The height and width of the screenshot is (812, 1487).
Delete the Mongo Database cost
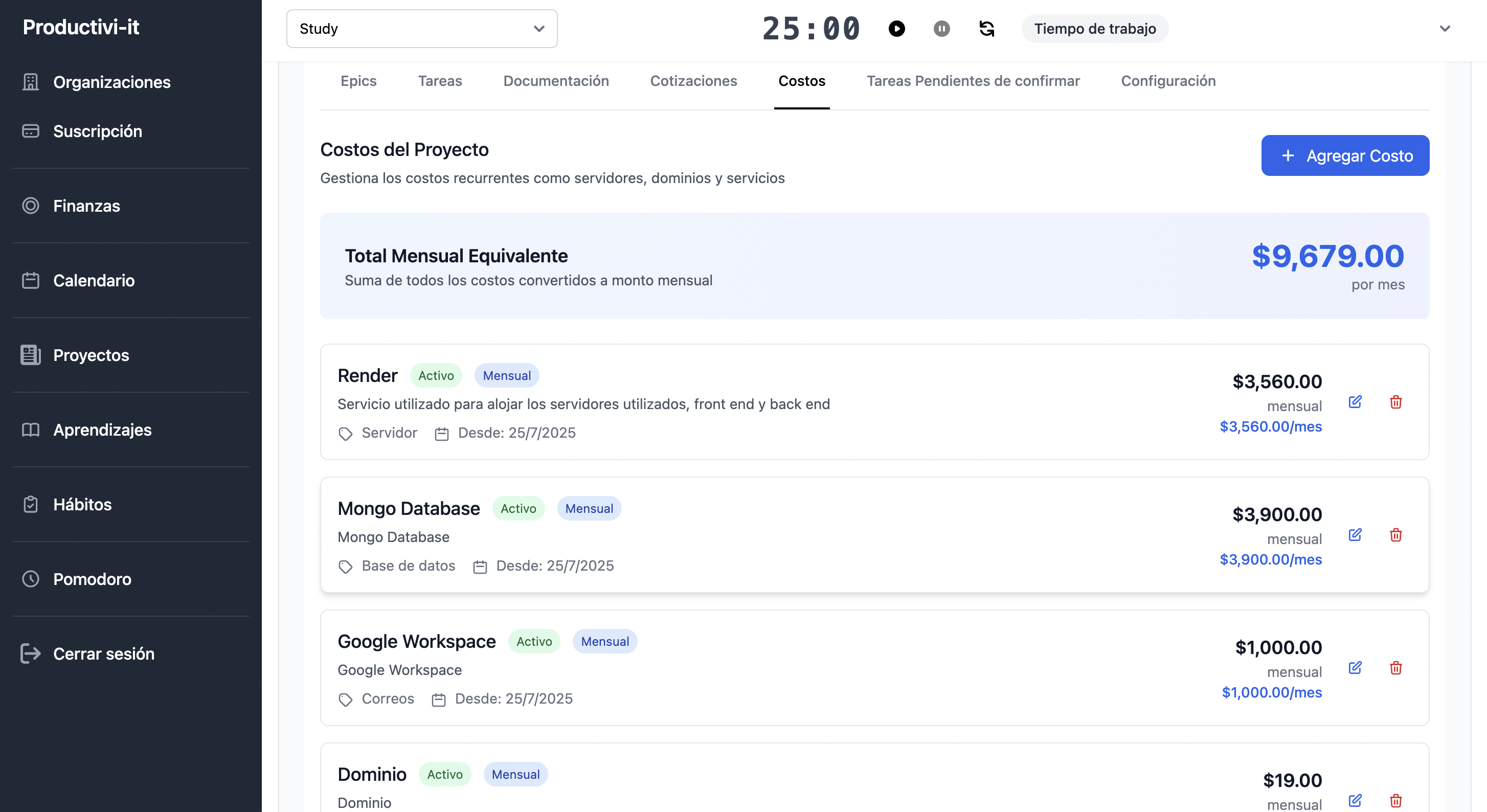[x=1396, y=534]
